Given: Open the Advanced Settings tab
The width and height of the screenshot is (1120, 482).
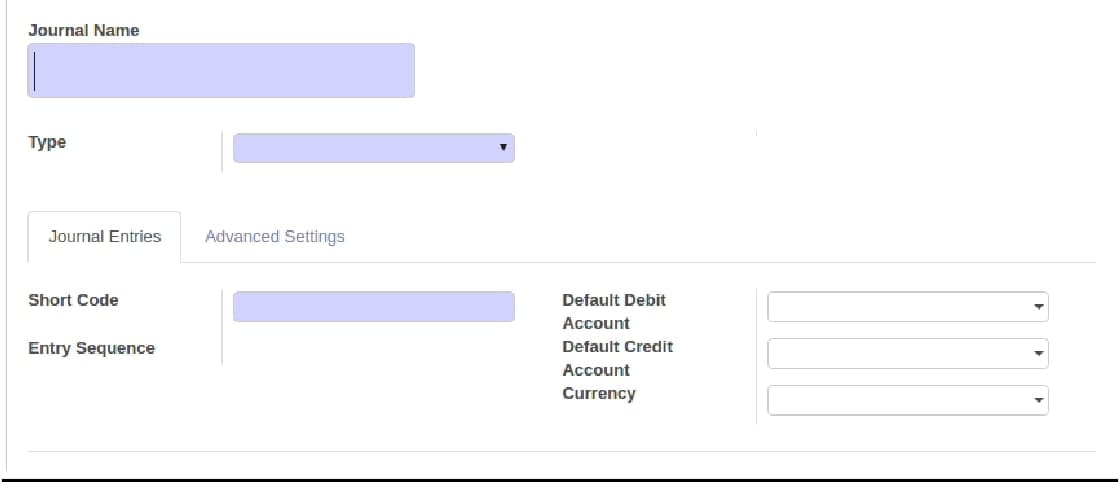Looking at the screenshot, I should coord(274,237).
